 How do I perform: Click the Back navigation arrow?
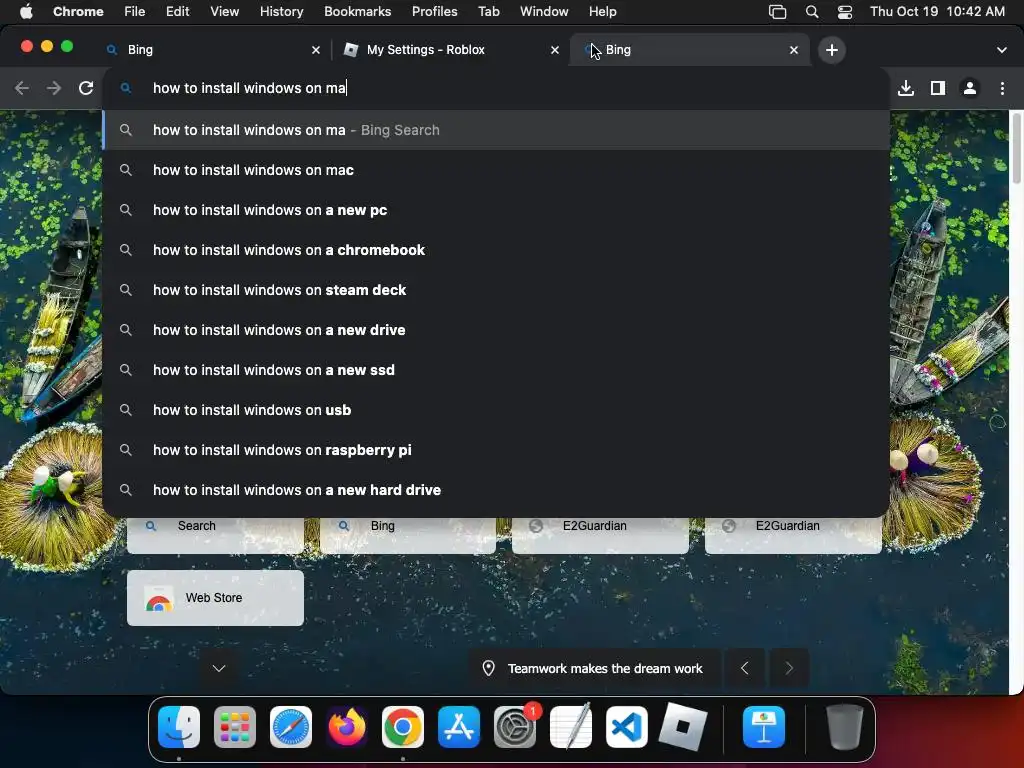(22, 88)
